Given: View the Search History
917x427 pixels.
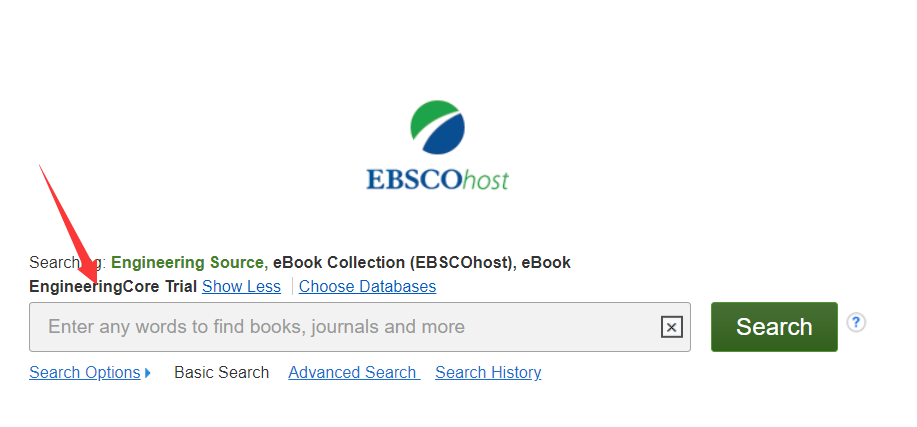Looking at the screenshot, I should point(488,373).
